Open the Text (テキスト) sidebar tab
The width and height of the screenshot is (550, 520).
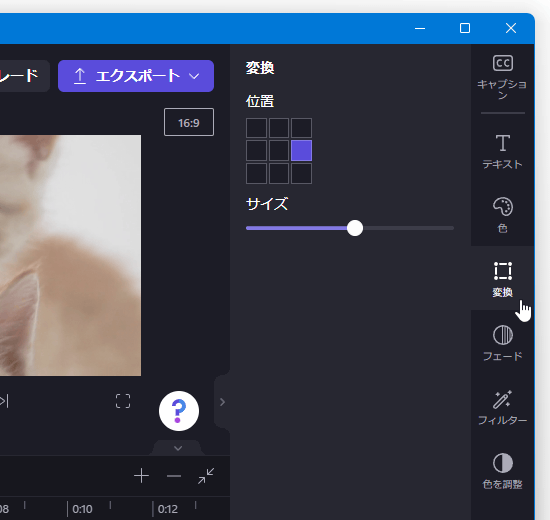pyautogui.click(x=502, y=152)
